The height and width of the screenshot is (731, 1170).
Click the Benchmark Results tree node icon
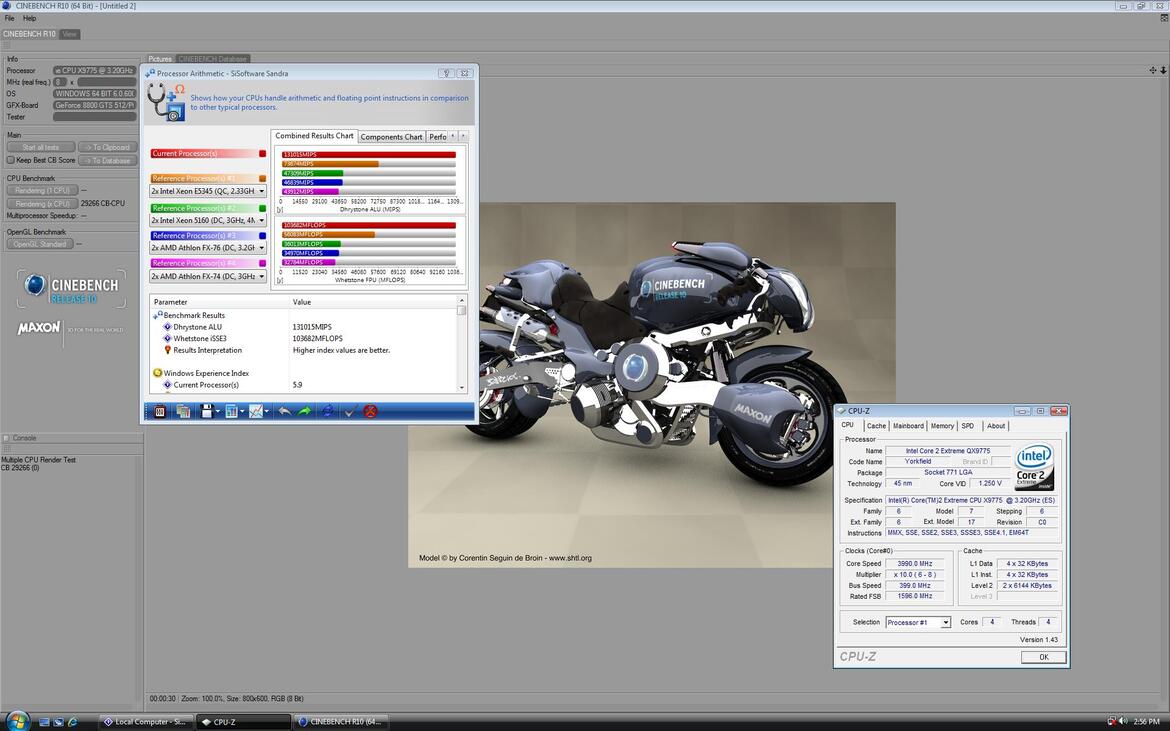[x=157, y=316]
